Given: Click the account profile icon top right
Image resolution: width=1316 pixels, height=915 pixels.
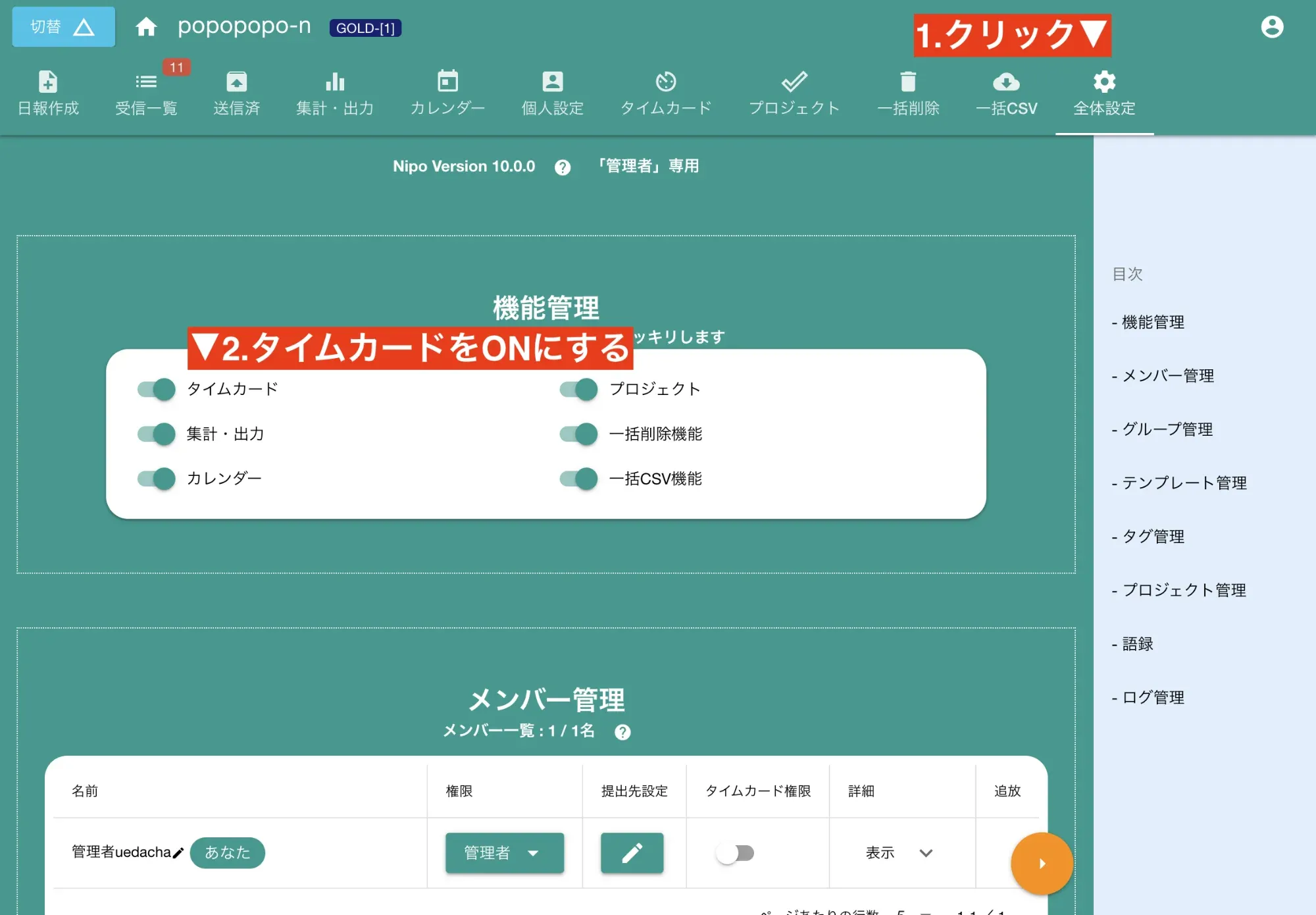Looking at the screenshot, I should pos(1273,26).
